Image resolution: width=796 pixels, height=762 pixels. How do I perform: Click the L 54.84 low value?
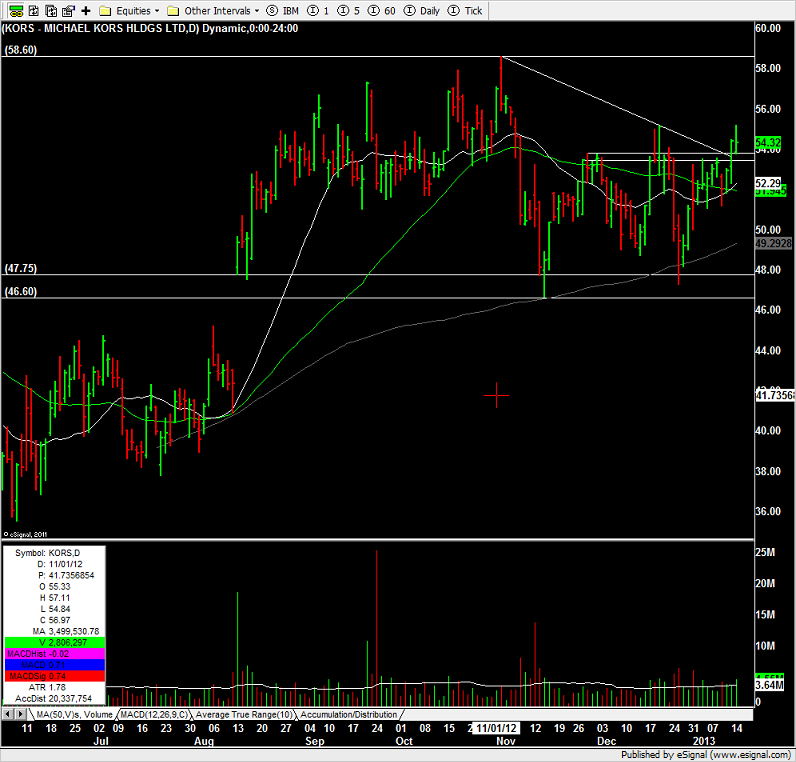point(54,609)
